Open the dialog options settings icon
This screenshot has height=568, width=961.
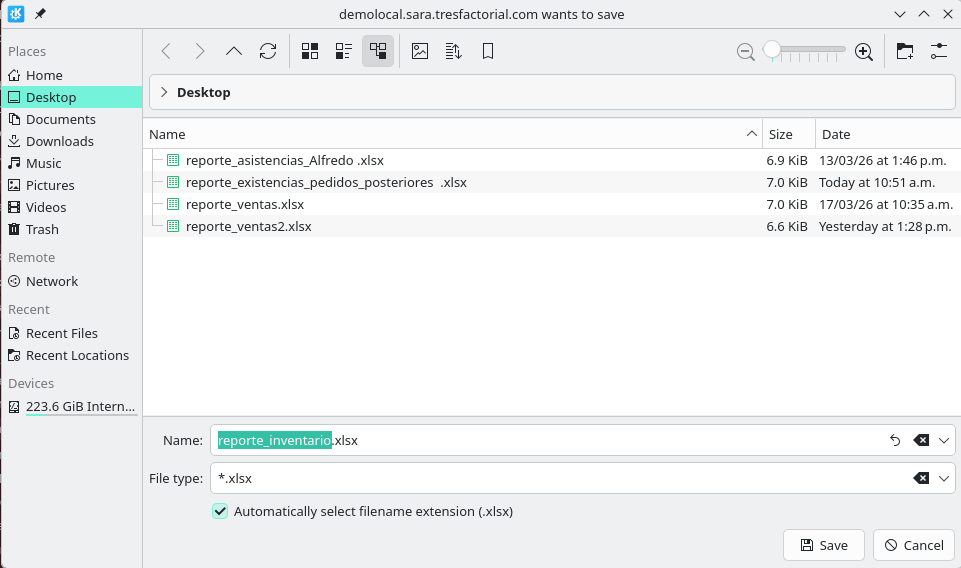point(938,51)
